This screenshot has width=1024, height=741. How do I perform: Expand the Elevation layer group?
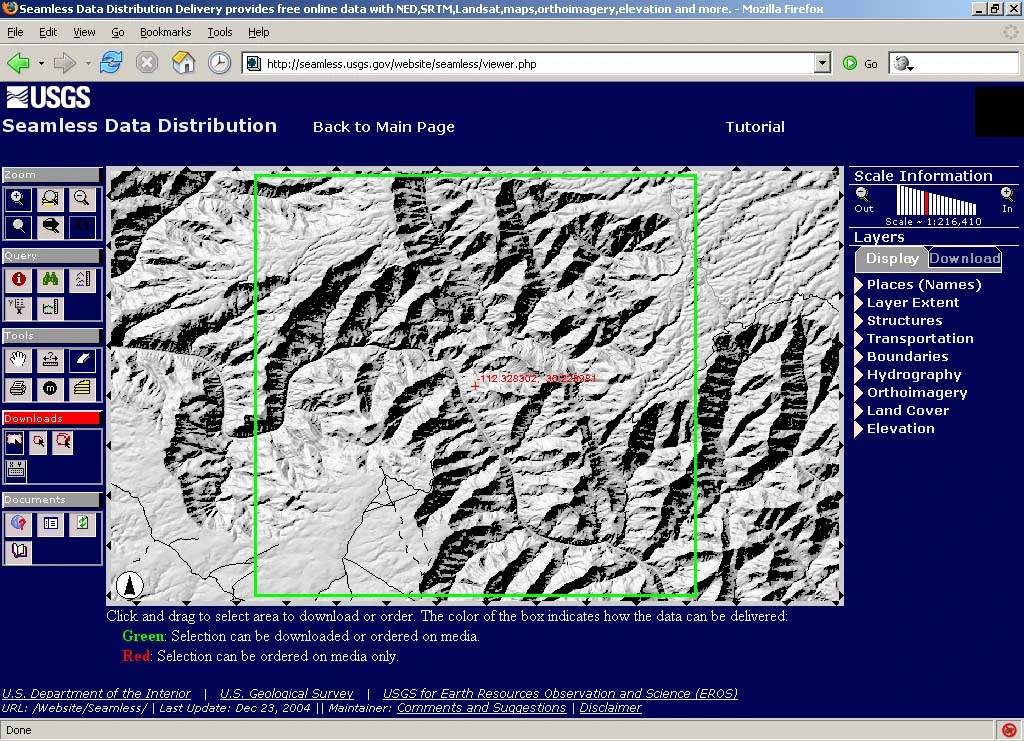coord(859,429)
